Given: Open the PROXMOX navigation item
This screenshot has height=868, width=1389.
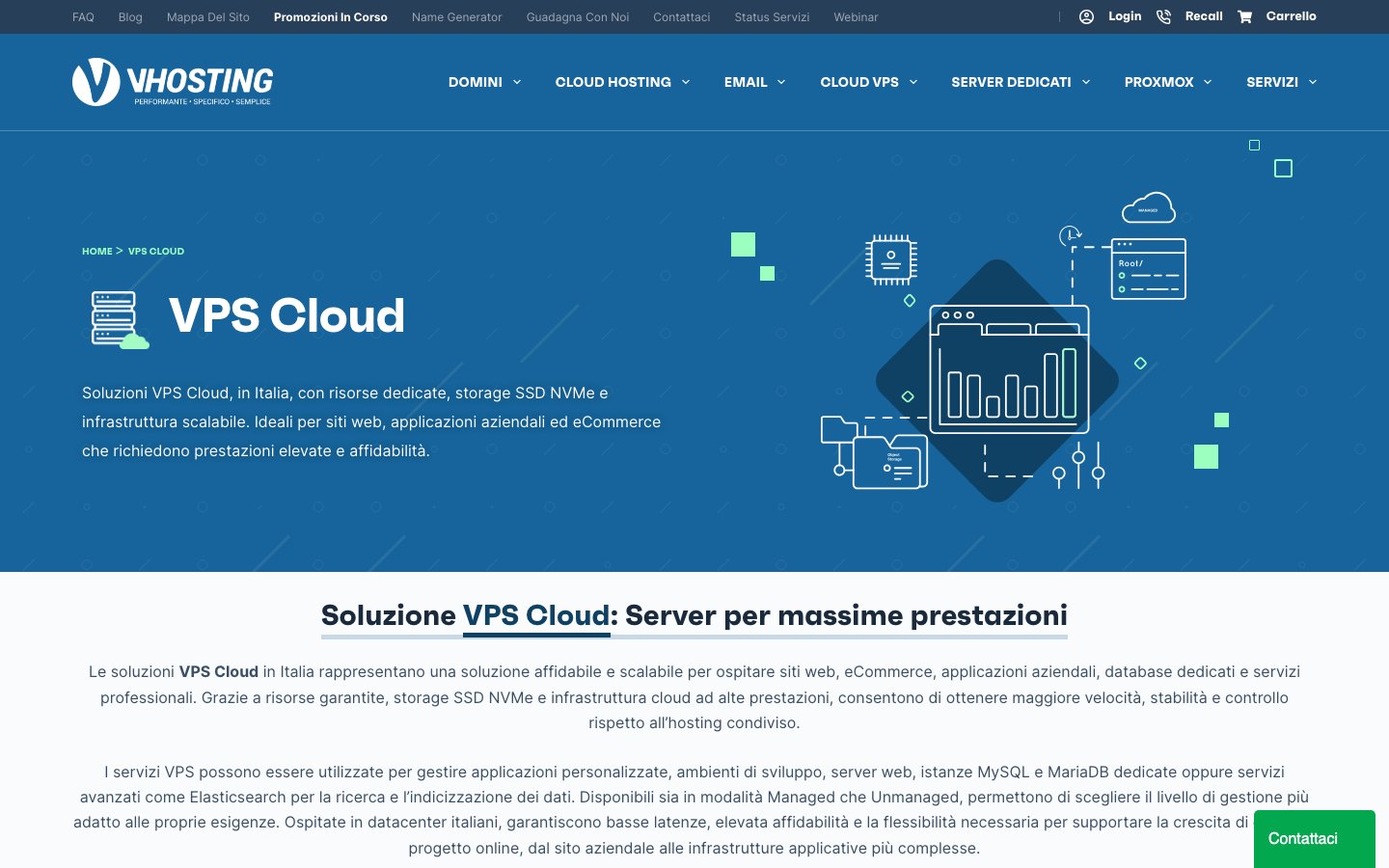Looking at the screenshot, I should coord(1158,82).
